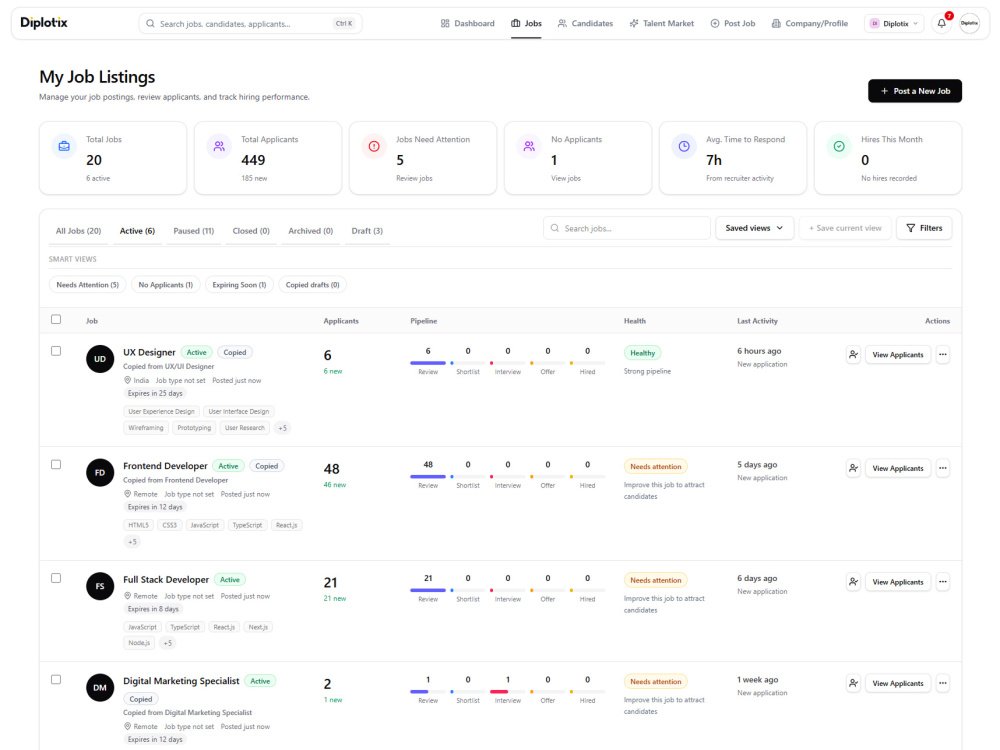Click the magnifier icon in Search jobs field
Viewport: 1000px width, 750px height.
(555, 228)
